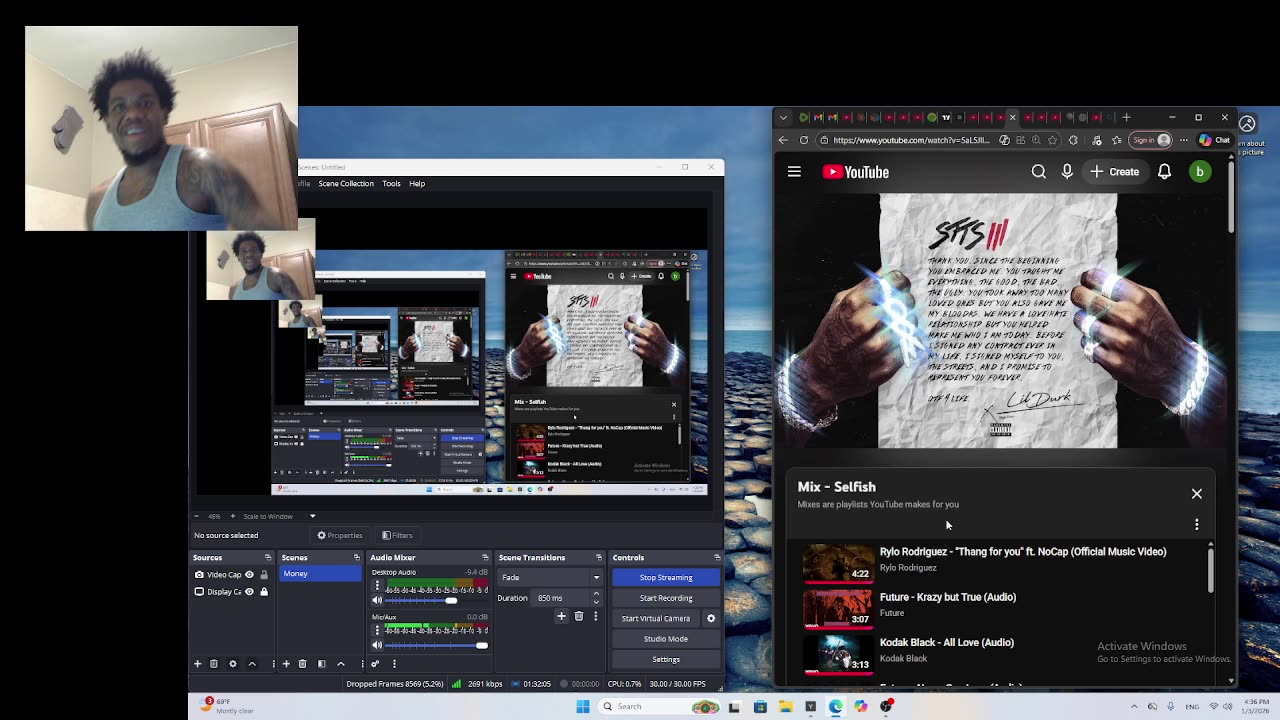Image resolution: width=1280 pixels, height=720 pixels.
Task: Mute the Mic/Aux speaker icon
Action: tap(377, 645)
